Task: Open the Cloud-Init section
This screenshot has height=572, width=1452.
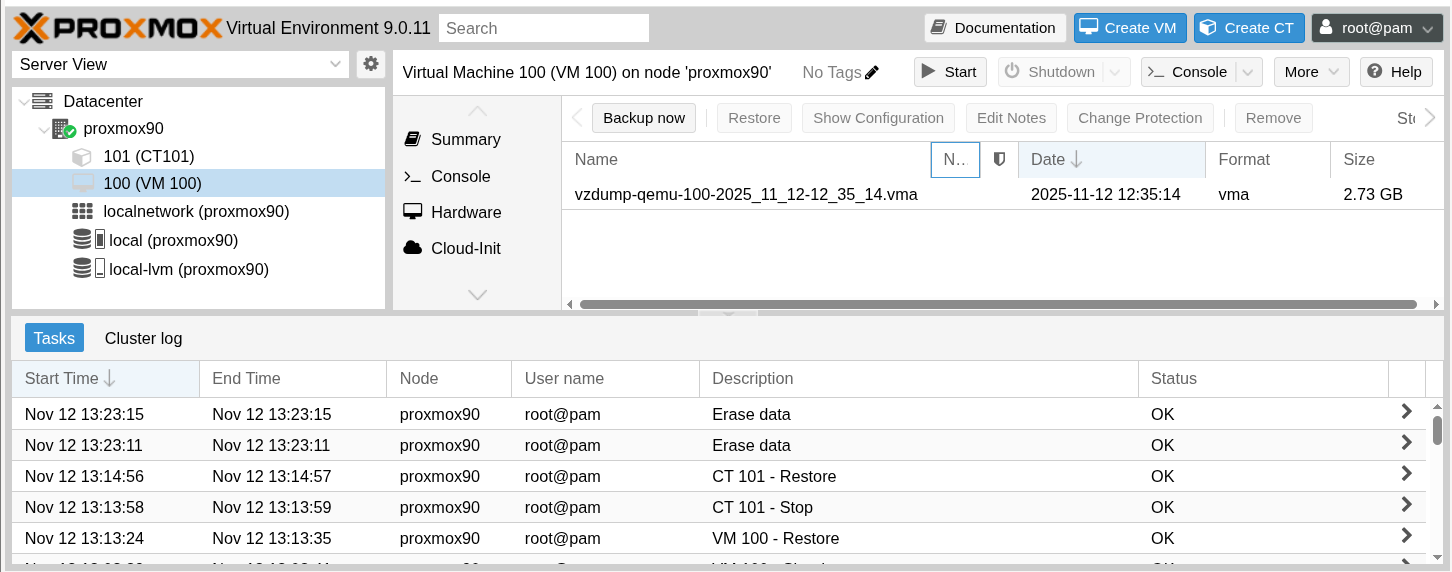Action: [x=465, y=248]
